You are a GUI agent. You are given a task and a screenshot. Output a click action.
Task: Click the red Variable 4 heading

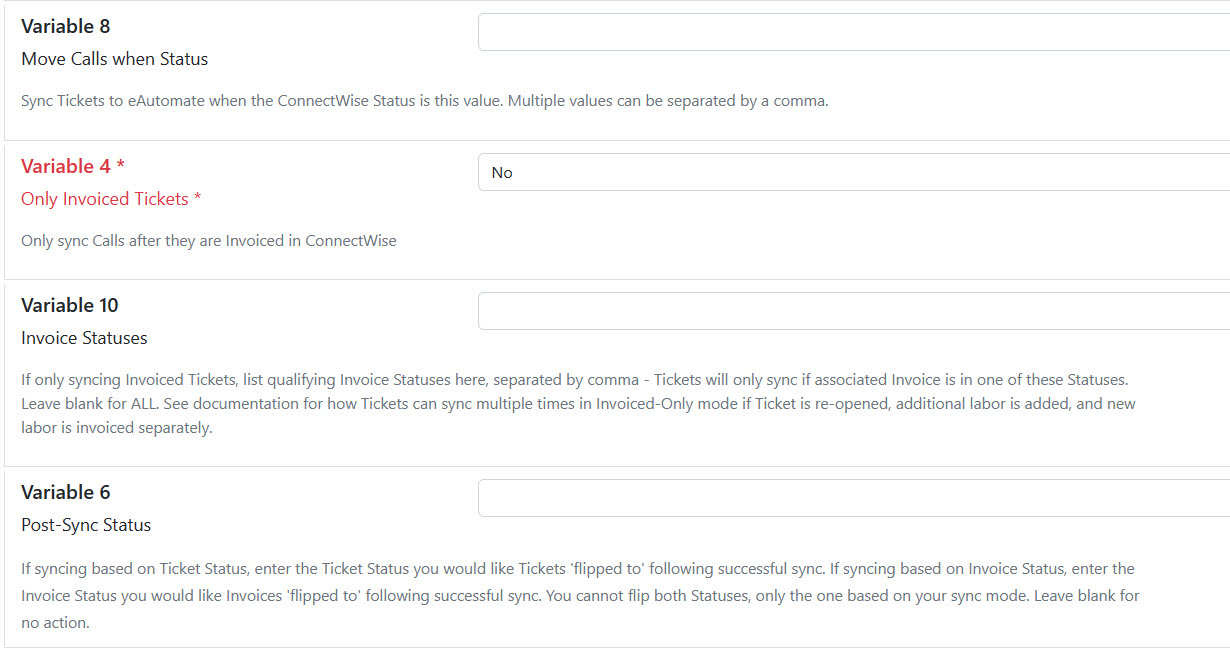pyautogui.click(x=66, y=166)
